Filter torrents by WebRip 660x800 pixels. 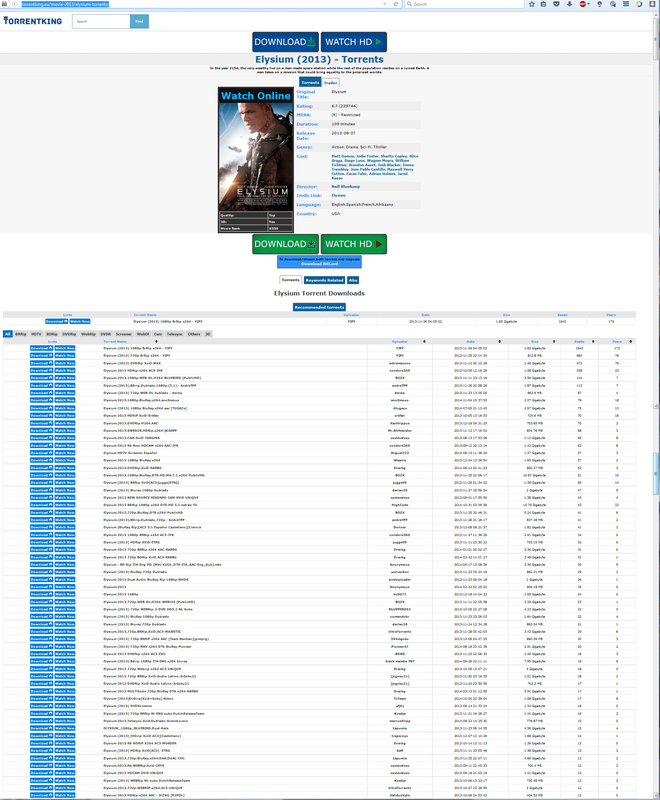pyautogui.click(x=88, y=334)
